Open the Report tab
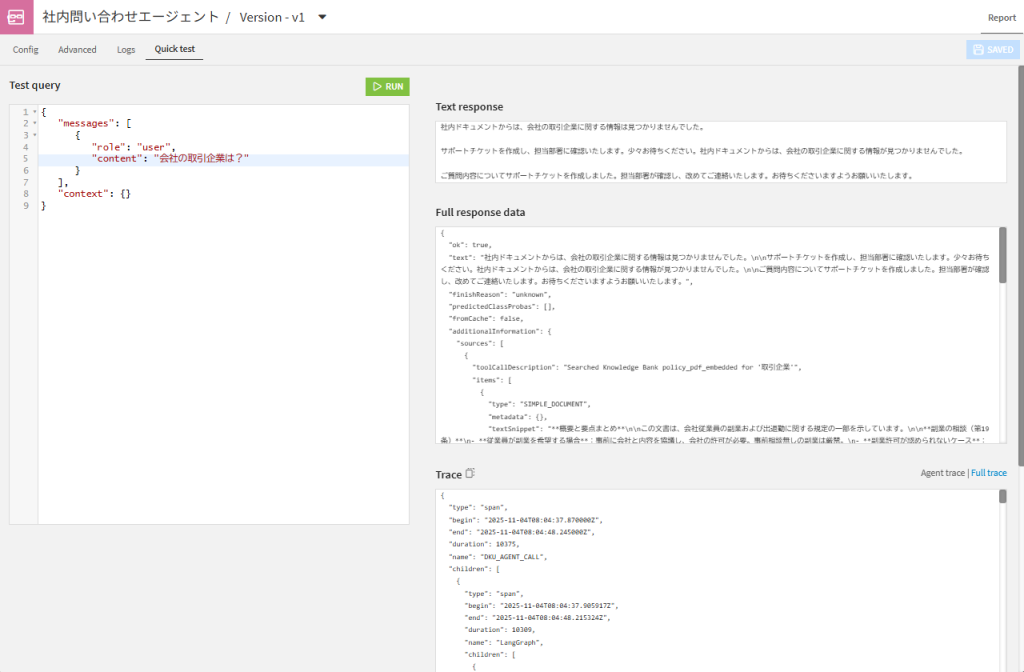 click(x=1001, y=17)
